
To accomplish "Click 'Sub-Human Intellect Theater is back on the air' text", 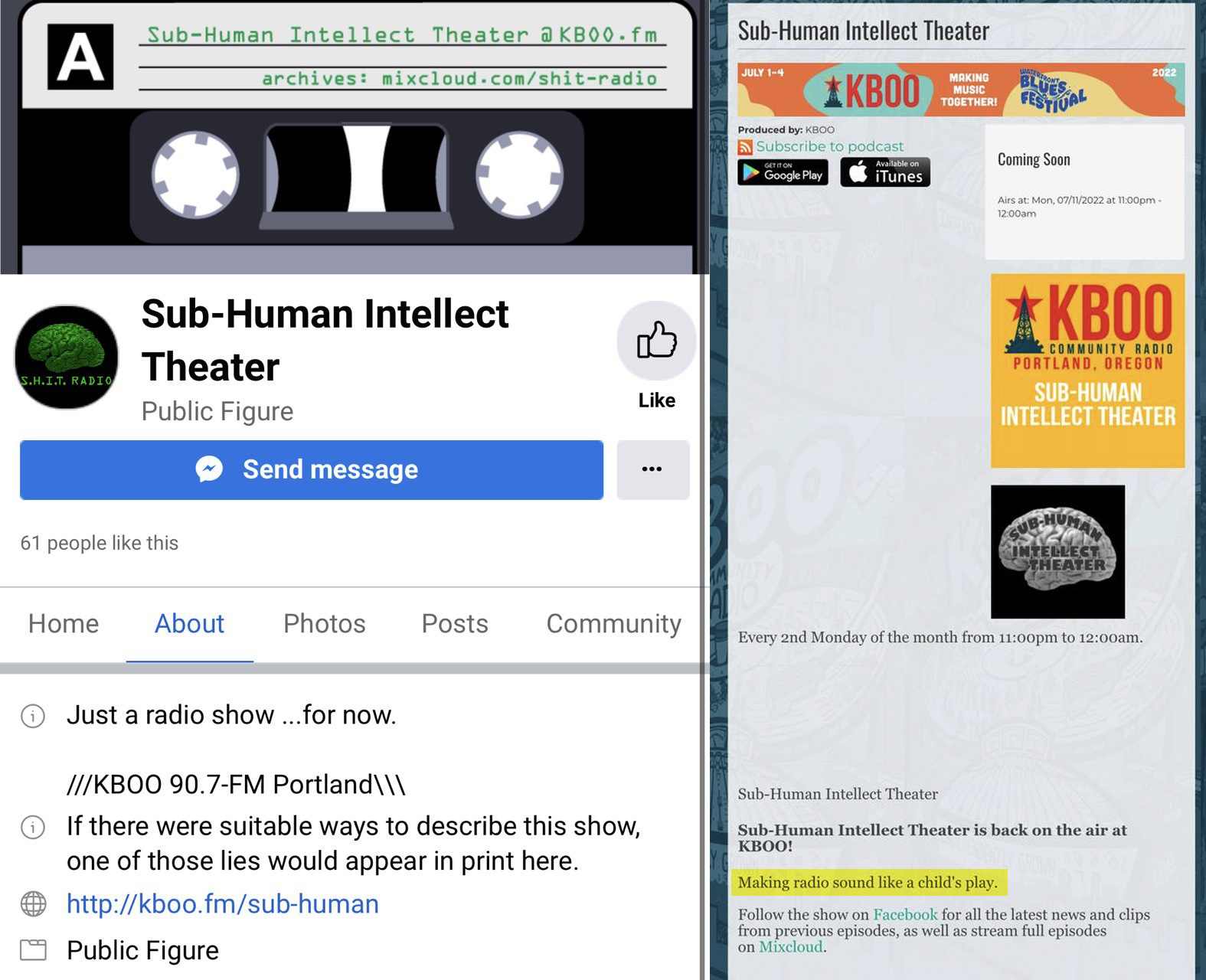I will [x=932, y=838].
